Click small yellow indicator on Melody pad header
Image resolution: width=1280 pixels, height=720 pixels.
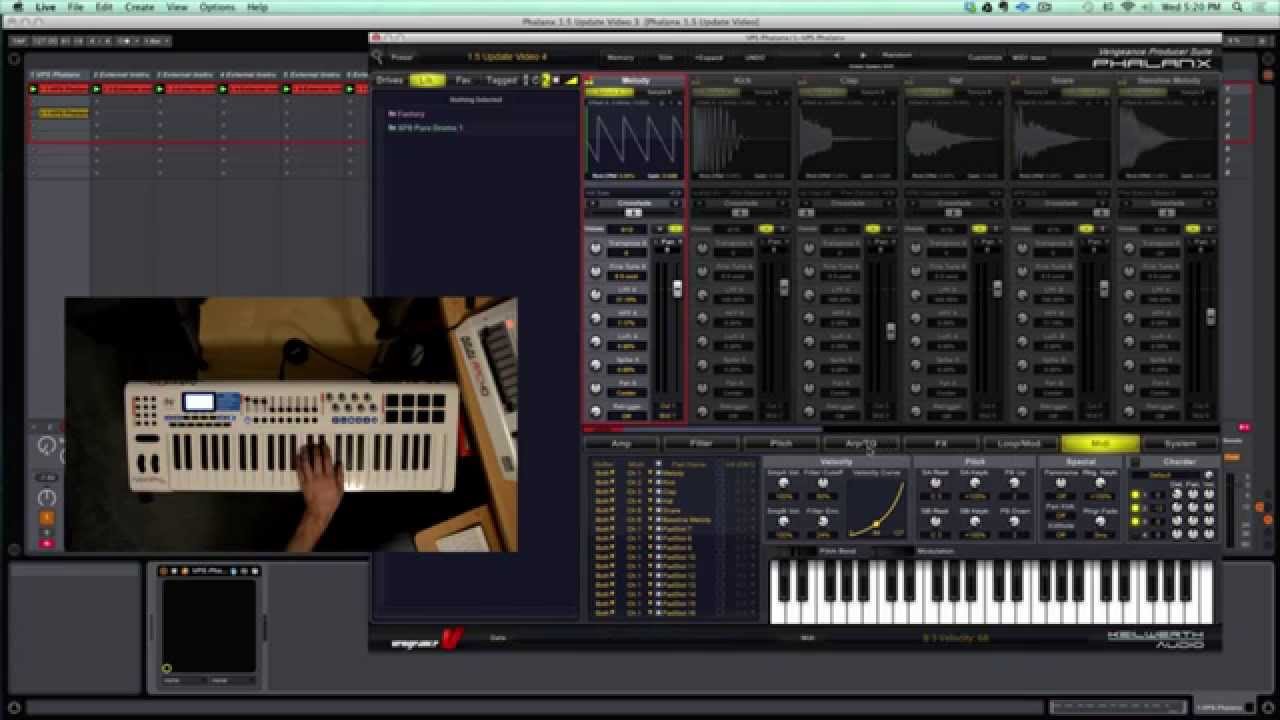pos(589,81)
